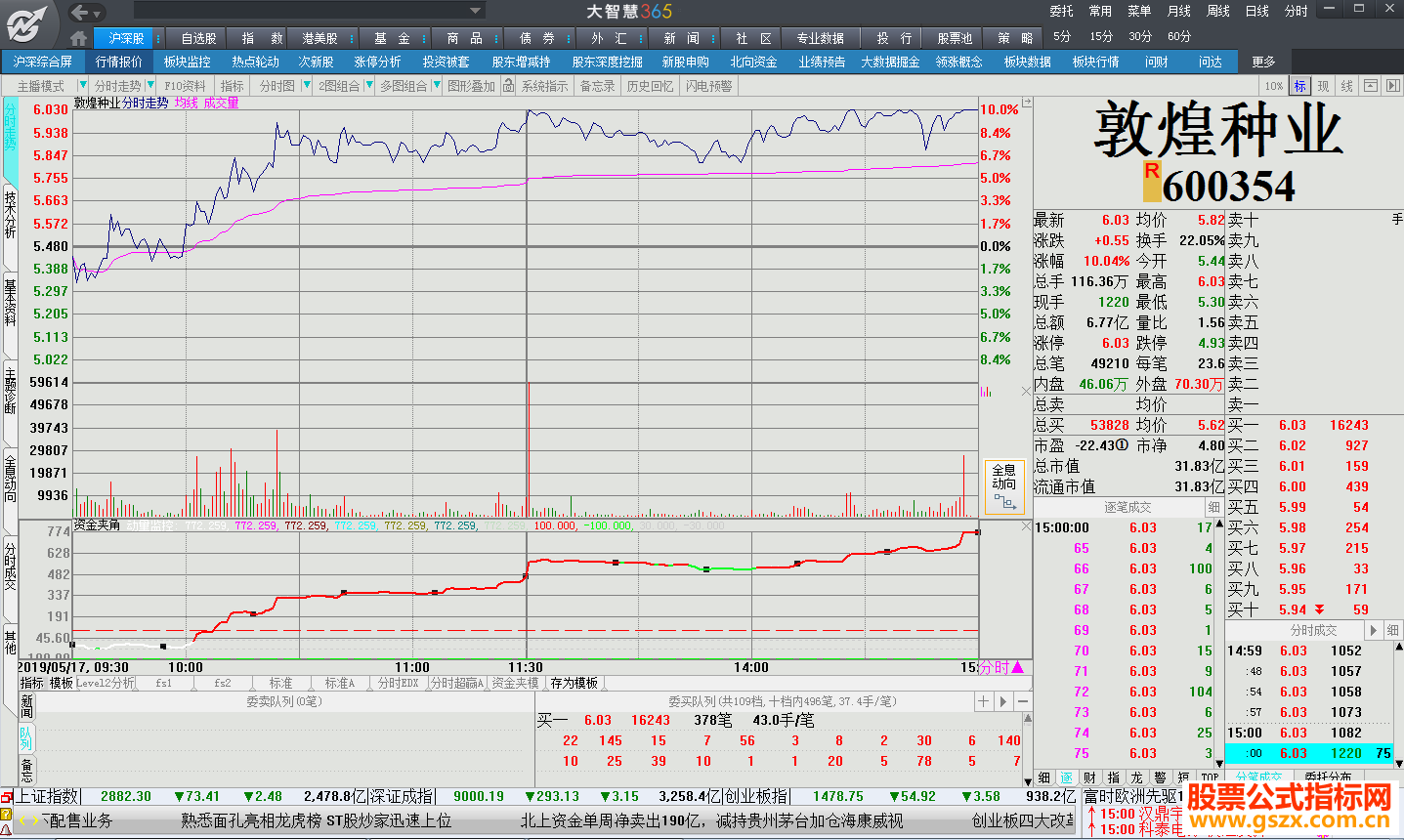This screenshot has height=840, width=1404.
Task: Click the stock search input field in title bar
Action: coord(301,11)
